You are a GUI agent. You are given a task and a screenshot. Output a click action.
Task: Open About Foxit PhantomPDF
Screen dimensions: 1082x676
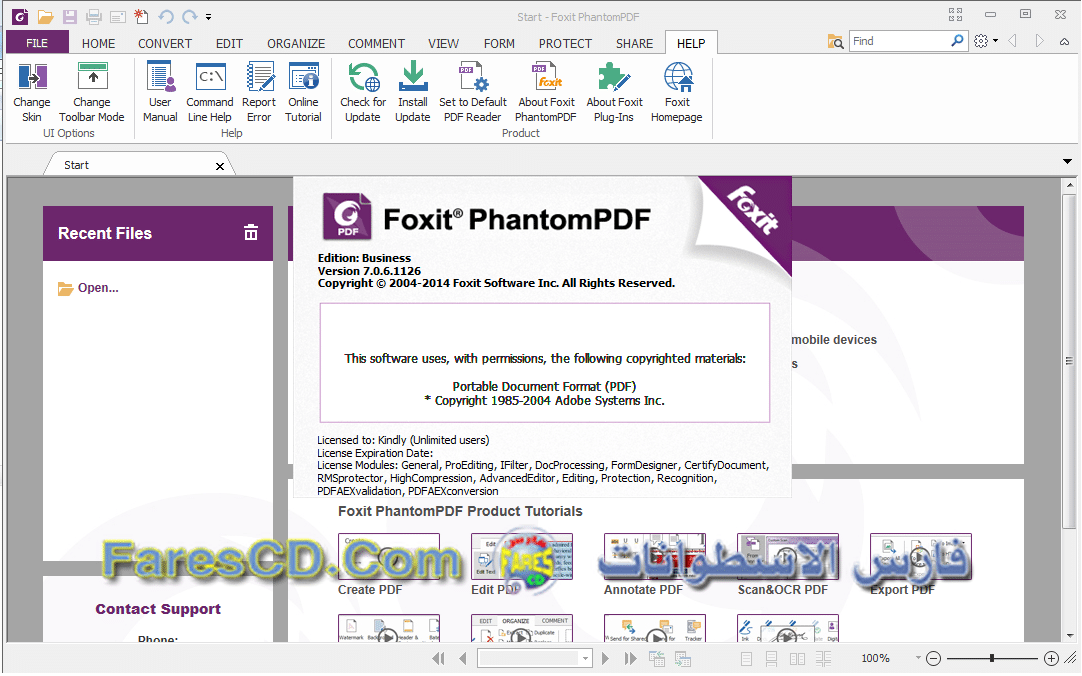547,92
